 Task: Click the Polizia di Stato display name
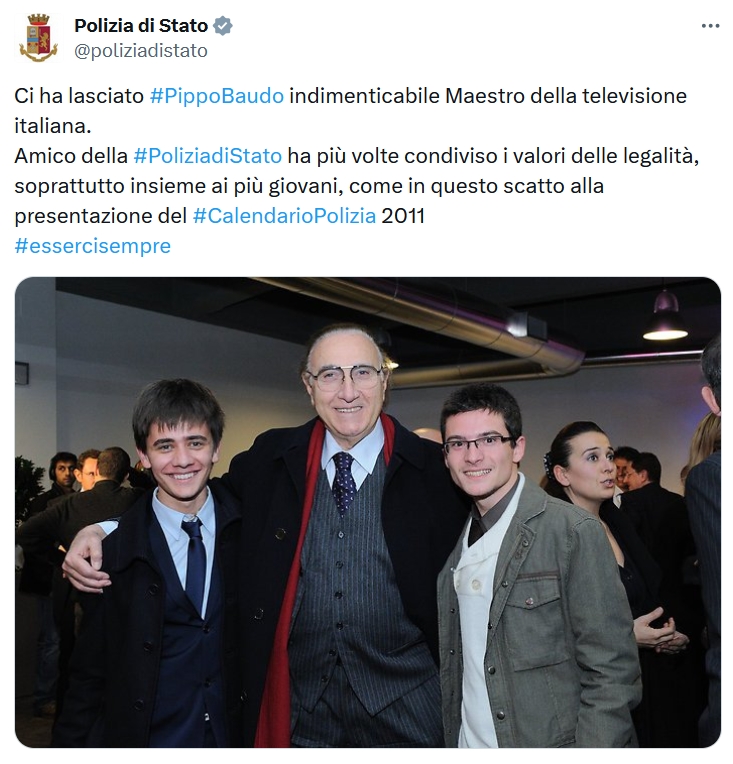[x=141, y=26]
